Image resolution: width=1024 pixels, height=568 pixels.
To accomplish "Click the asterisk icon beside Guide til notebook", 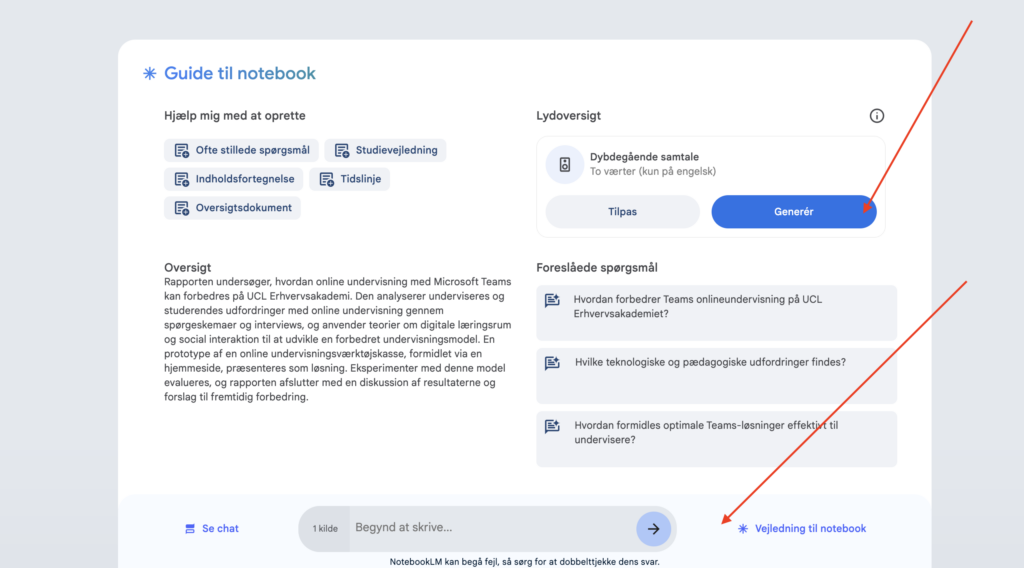I will point(150,73).
